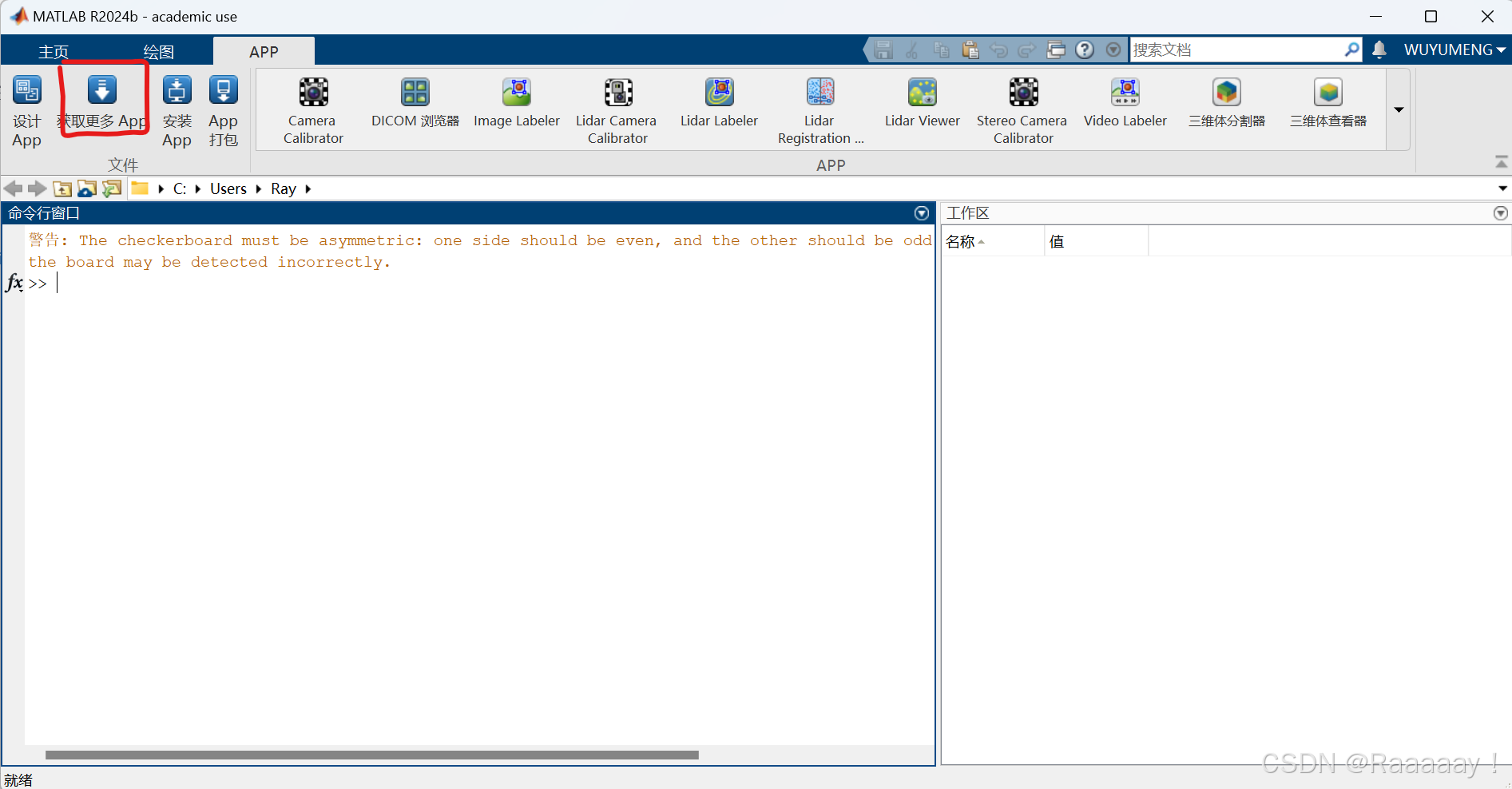
Task: Select the APP tab
Action: click(x=264, y=52)
